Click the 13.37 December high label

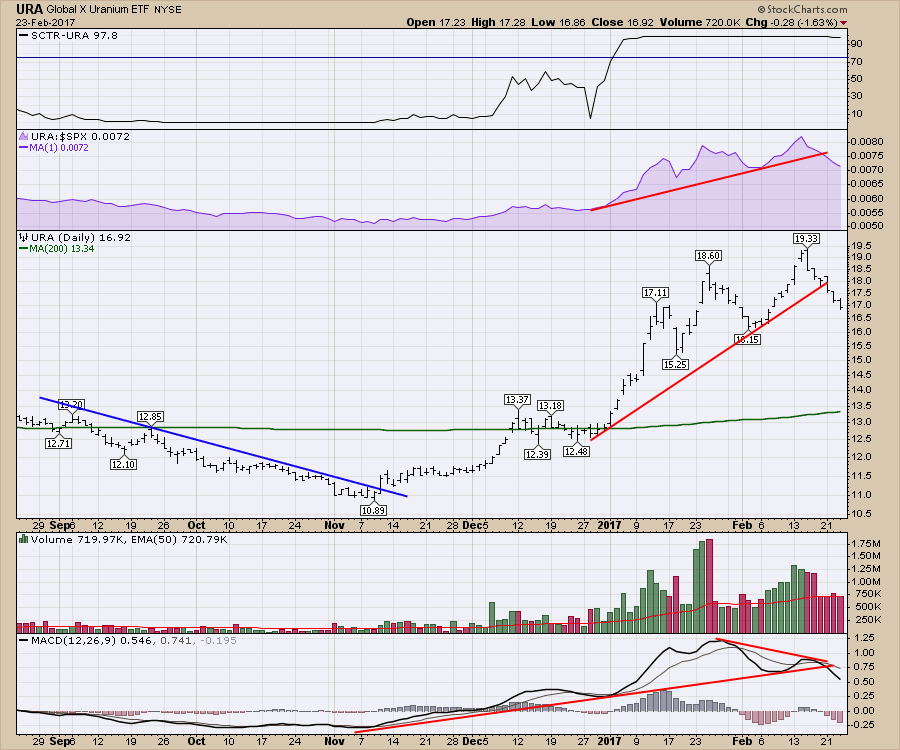pyautogui.click(x=517, y=400)
